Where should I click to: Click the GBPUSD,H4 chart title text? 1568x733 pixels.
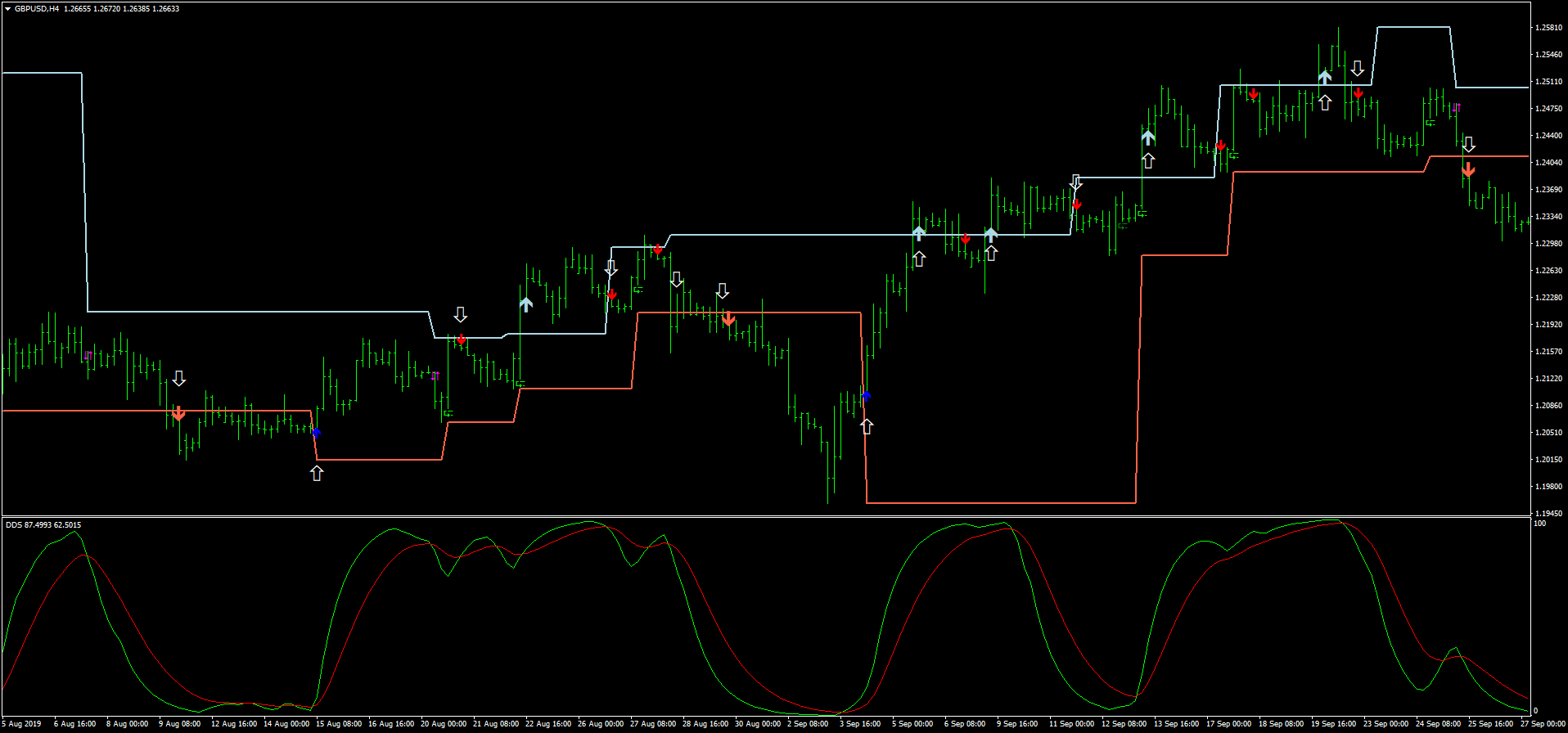pyautogui.click(x=37, y=9)
